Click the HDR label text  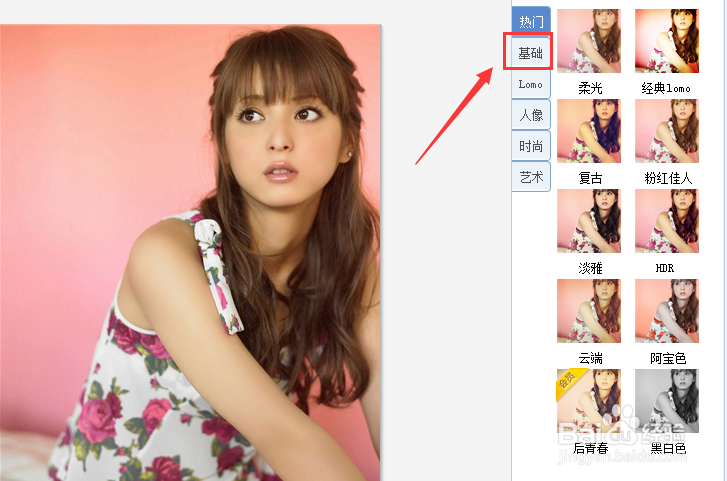pos(665,268)
